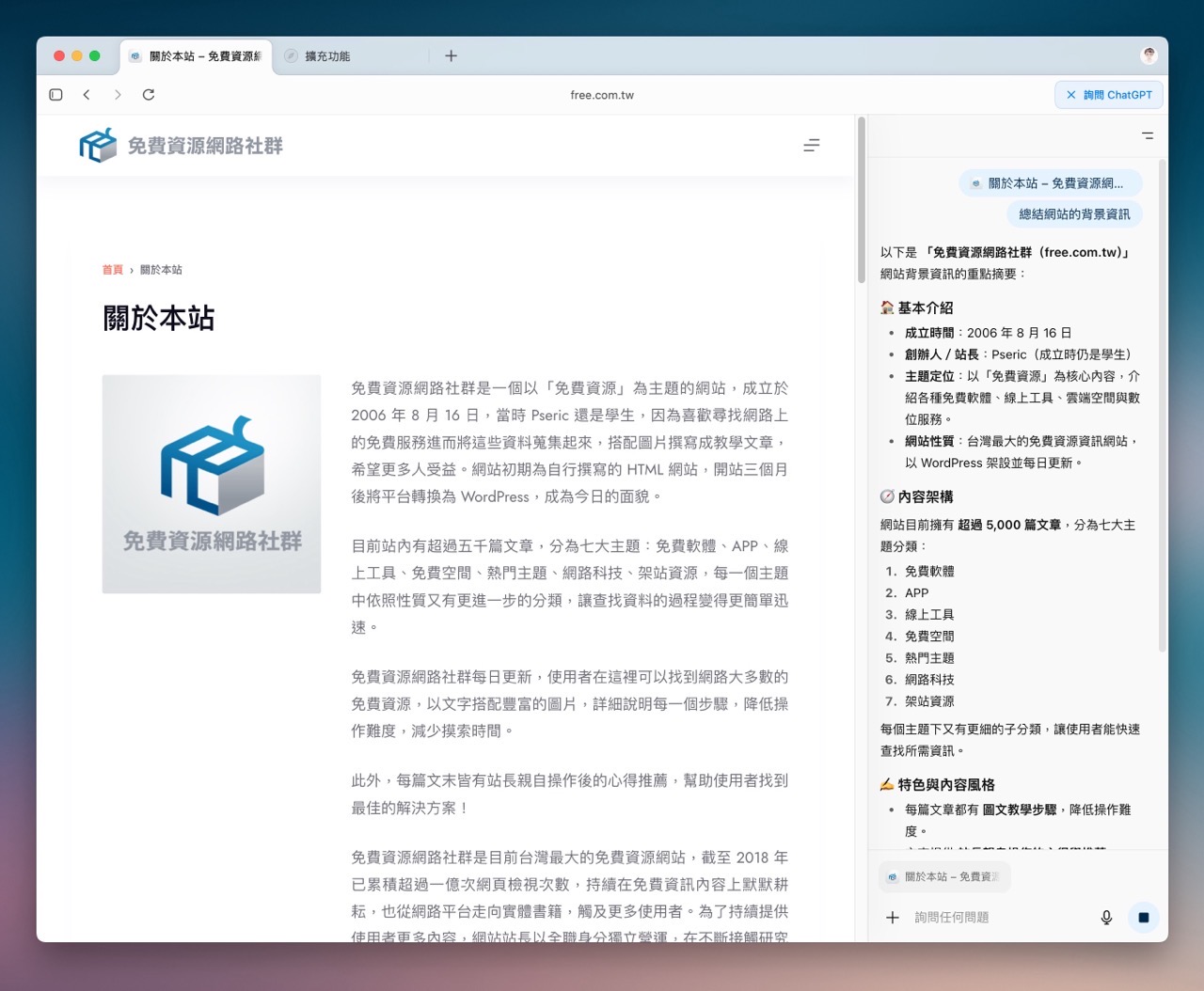Click the 首頁 breadcrumb link

point(113,270)
